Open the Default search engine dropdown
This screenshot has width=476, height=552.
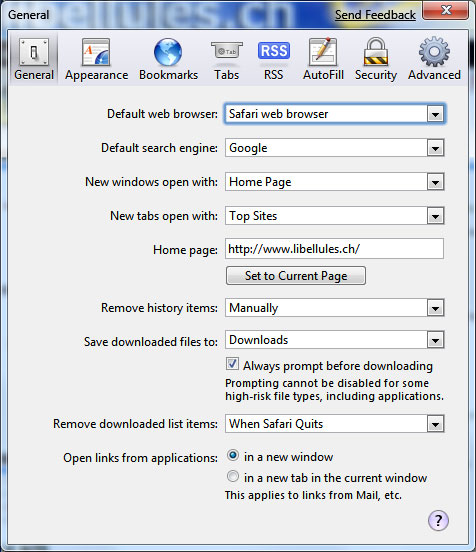334,148
